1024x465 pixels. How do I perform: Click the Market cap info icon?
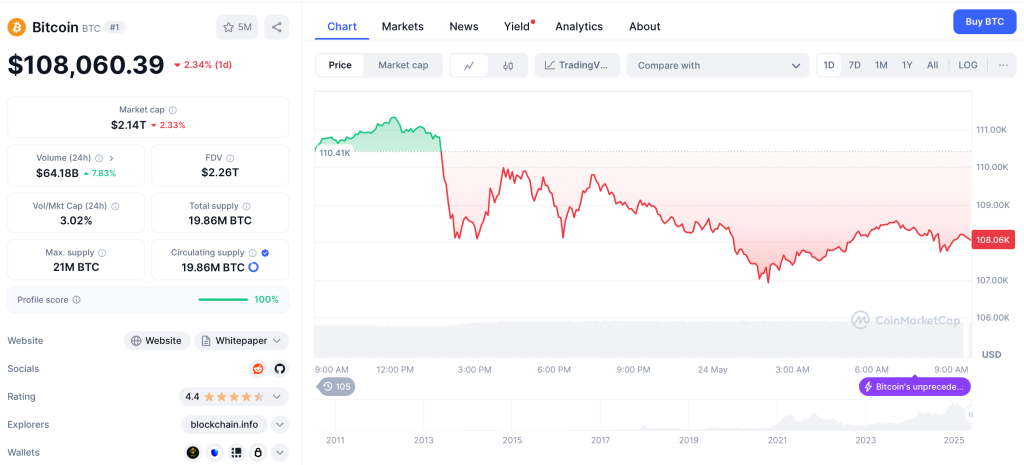click(x=173, y=110)
